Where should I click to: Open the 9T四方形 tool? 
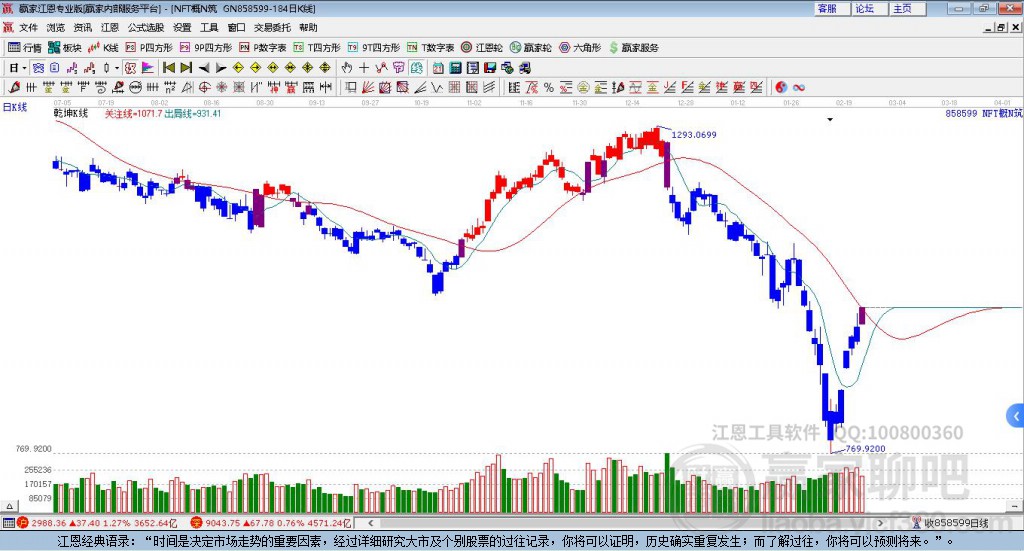click(x=374, y=48)
